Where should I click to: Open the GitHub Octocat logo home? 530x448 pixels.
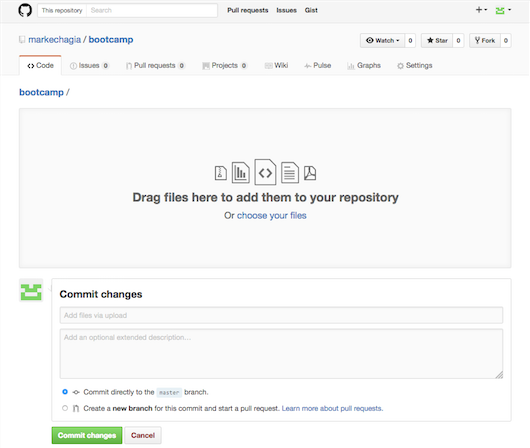click(x=25, y=10)
